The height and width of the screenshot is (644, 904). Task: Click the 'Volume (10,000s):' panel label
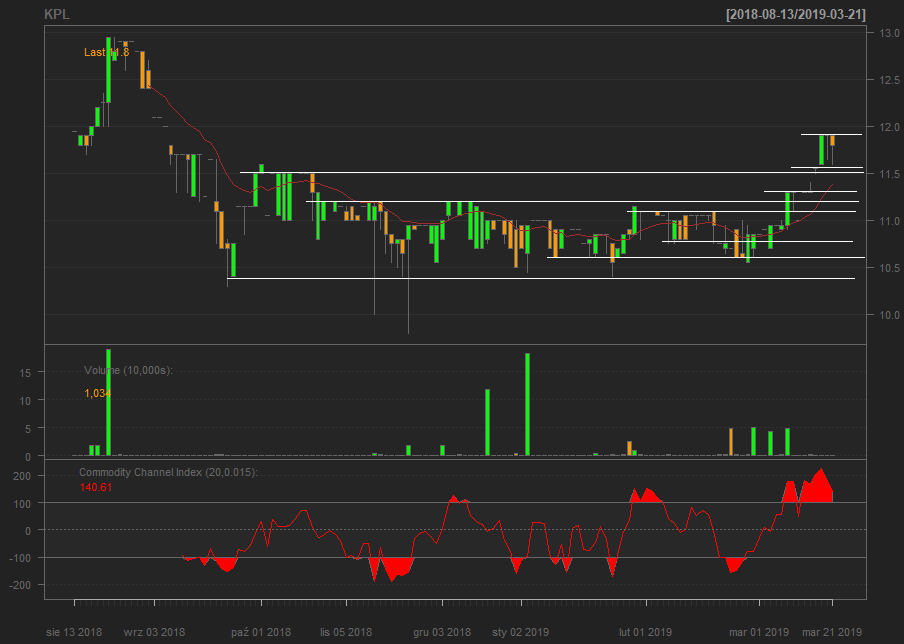(x=128, y=370)
